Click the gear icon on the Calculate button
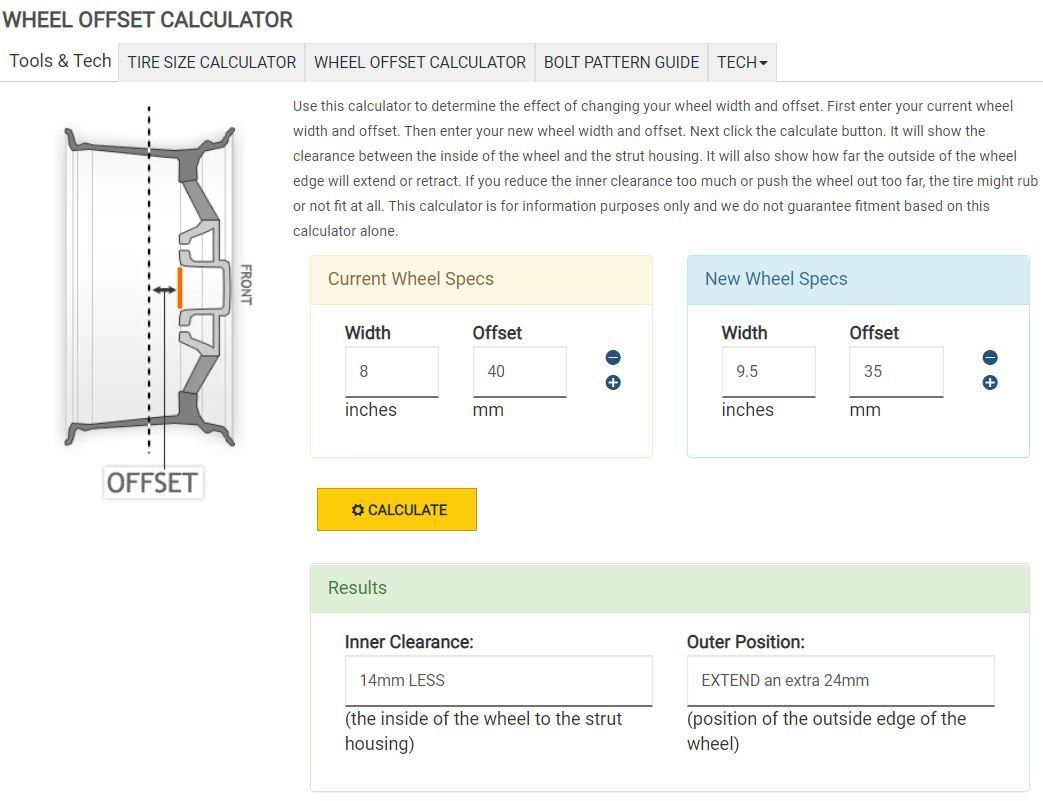The width and height of the screenshot is (1043, 801). [x=360, y=510]
